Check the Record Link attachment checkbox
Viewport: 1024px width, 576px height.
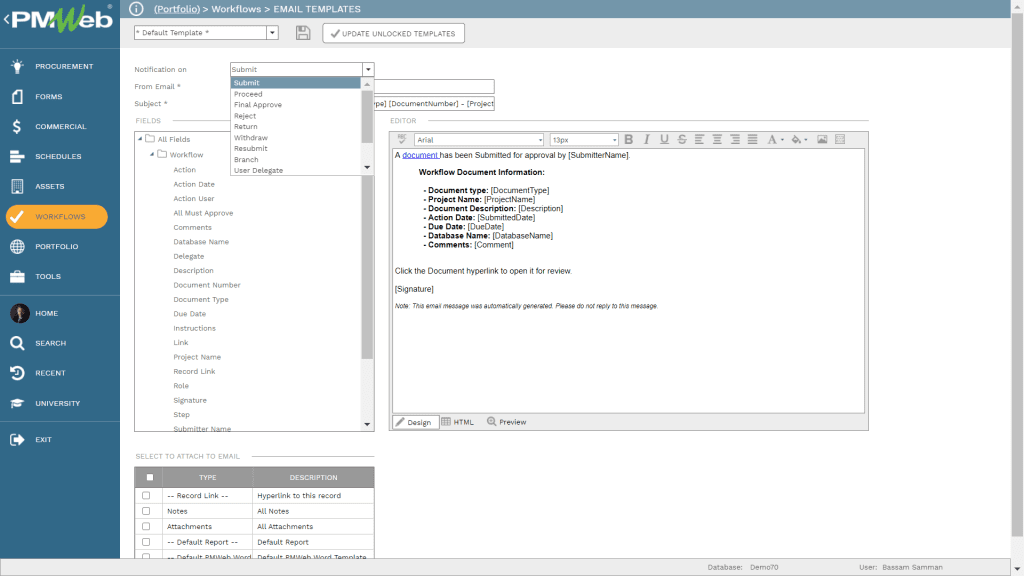tap(146, 496)
